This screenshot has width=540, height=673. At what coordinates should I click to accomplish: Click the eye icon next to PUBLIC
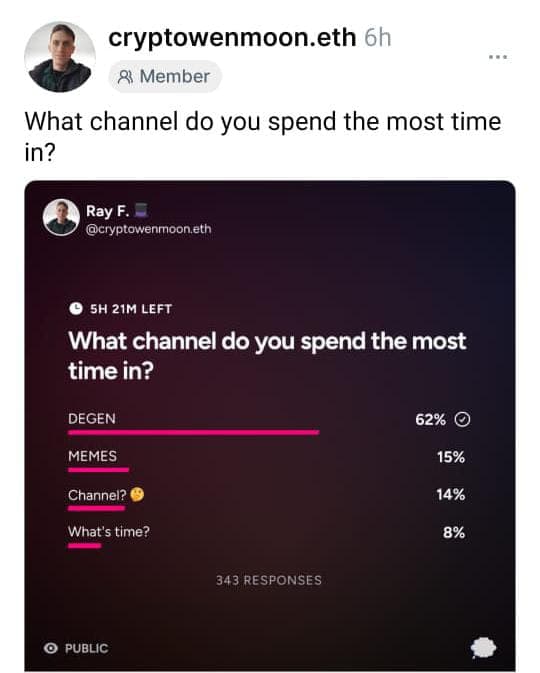coord(51,648)
